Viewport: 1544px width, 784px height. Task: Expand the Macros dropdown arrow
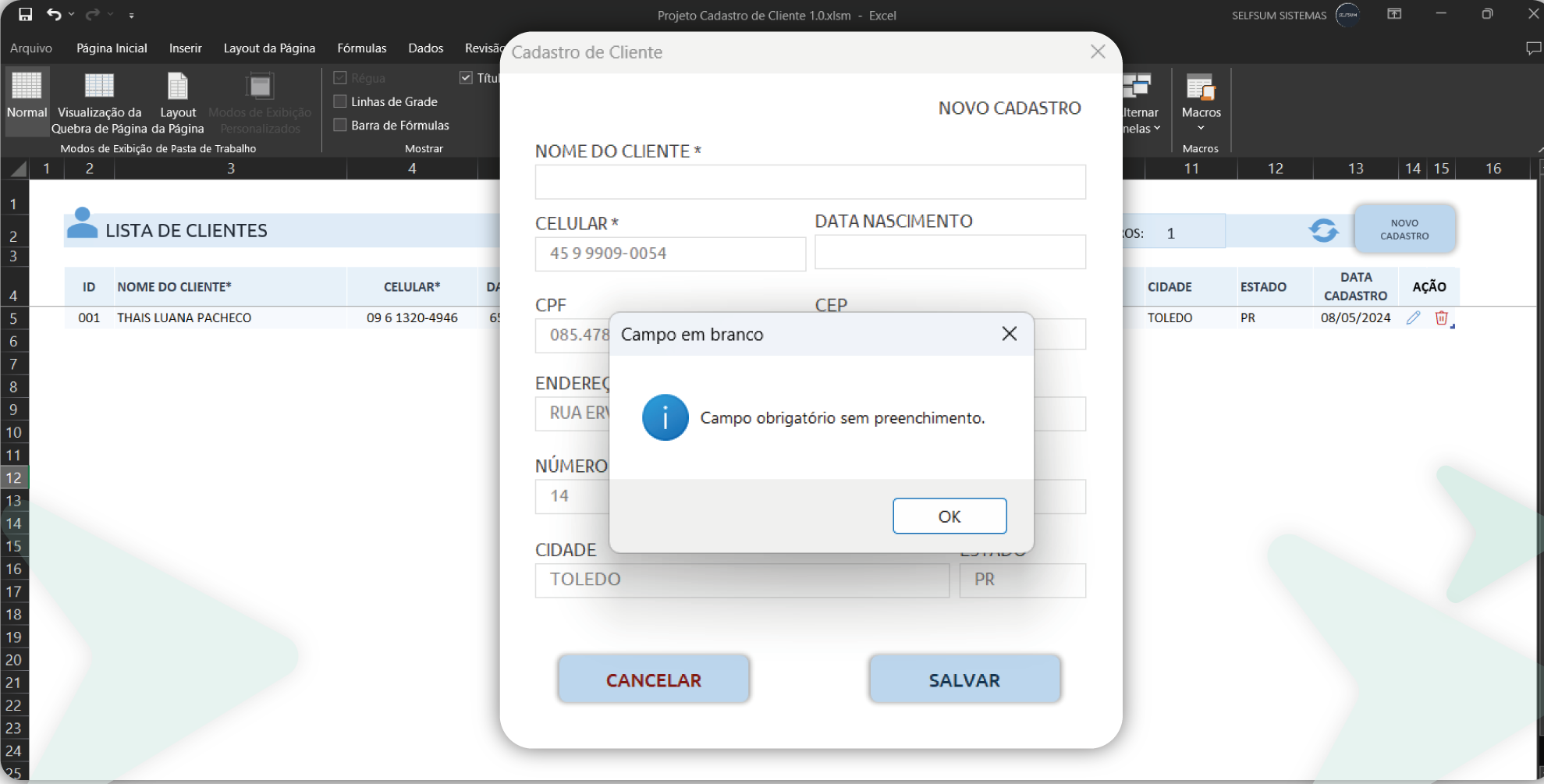[x=1201, y=128]
